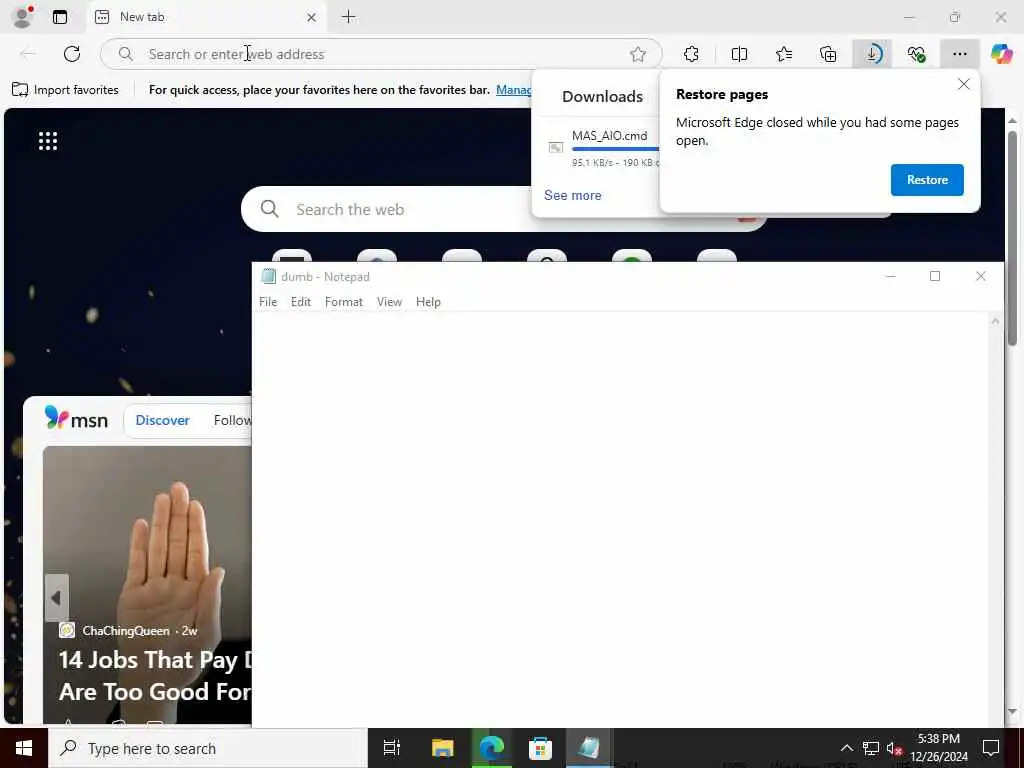Toggle the Downloads toolbar button
The height and width of the screenshot is (768, 1024).
872,54
